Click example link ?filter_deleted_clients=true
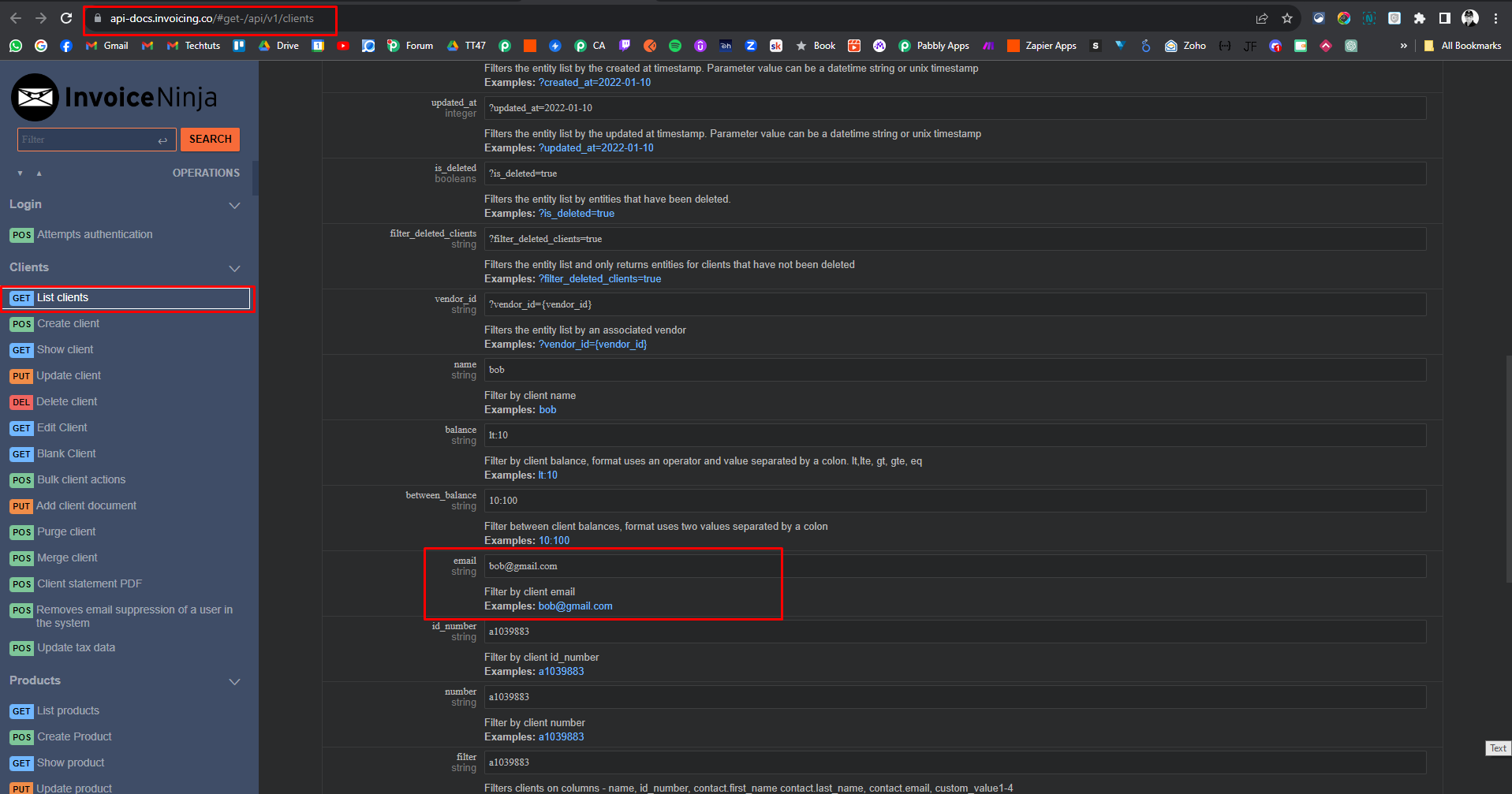The height and width of the screenshot is (794, 1512). click(600, 279)
